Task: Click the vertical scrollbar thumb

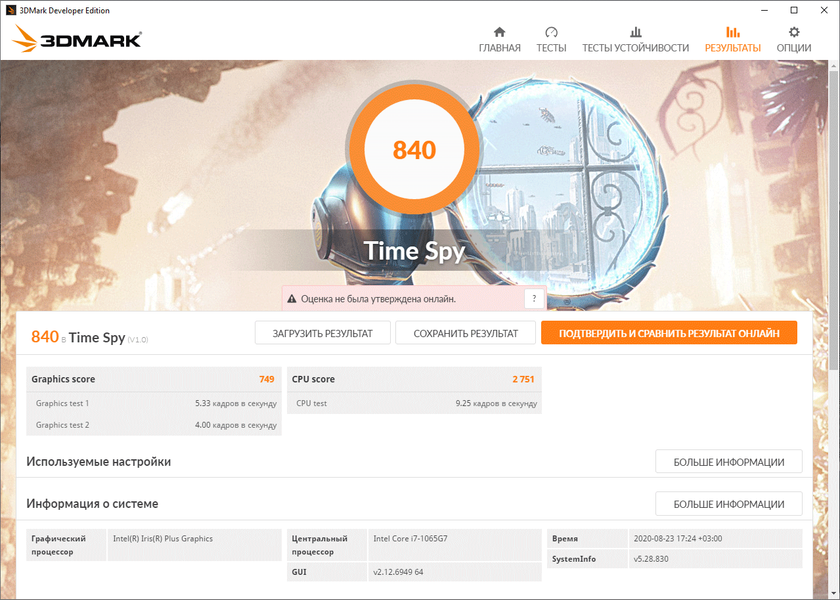Action: pos(834,220)
